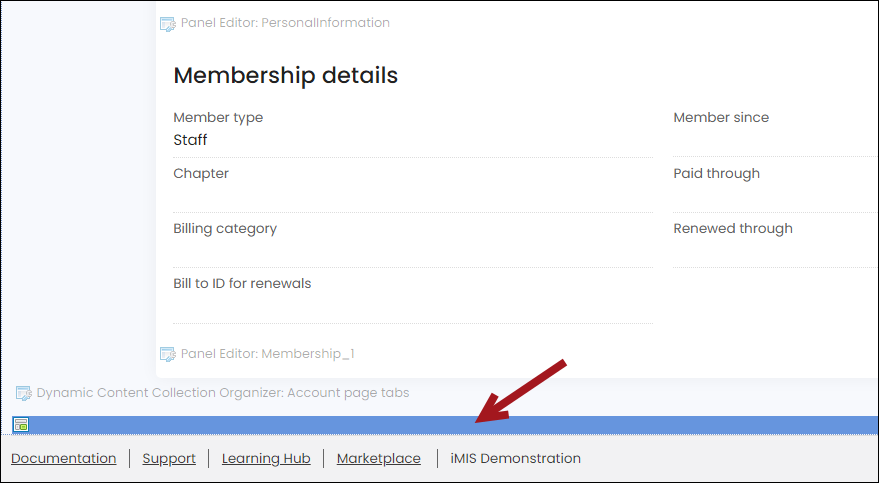
Task: Visit the Learning Hub link
Action: click(266, 458)
